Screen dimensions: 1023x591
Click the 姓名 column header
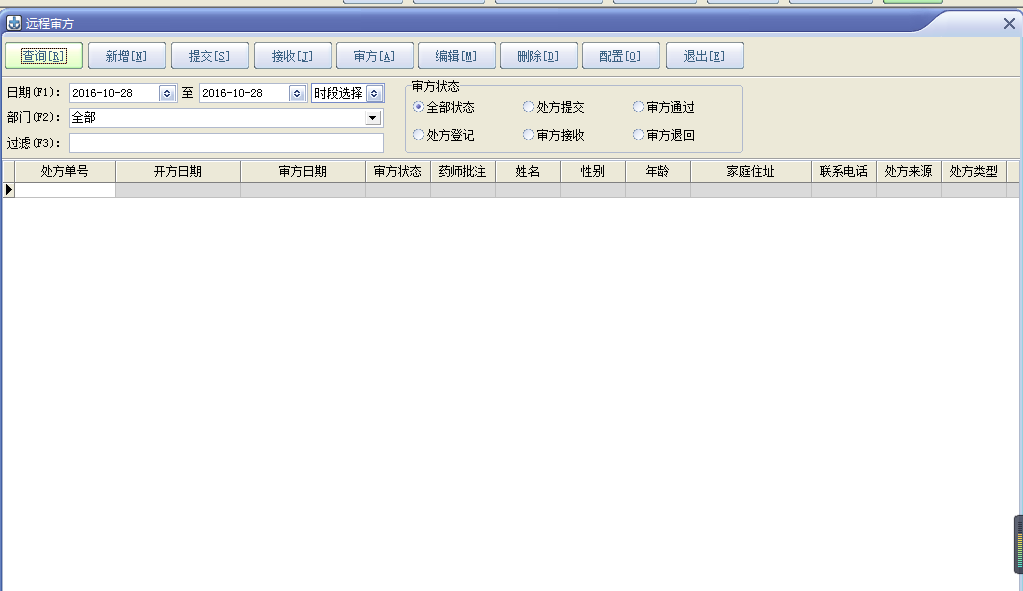[528, 172]
